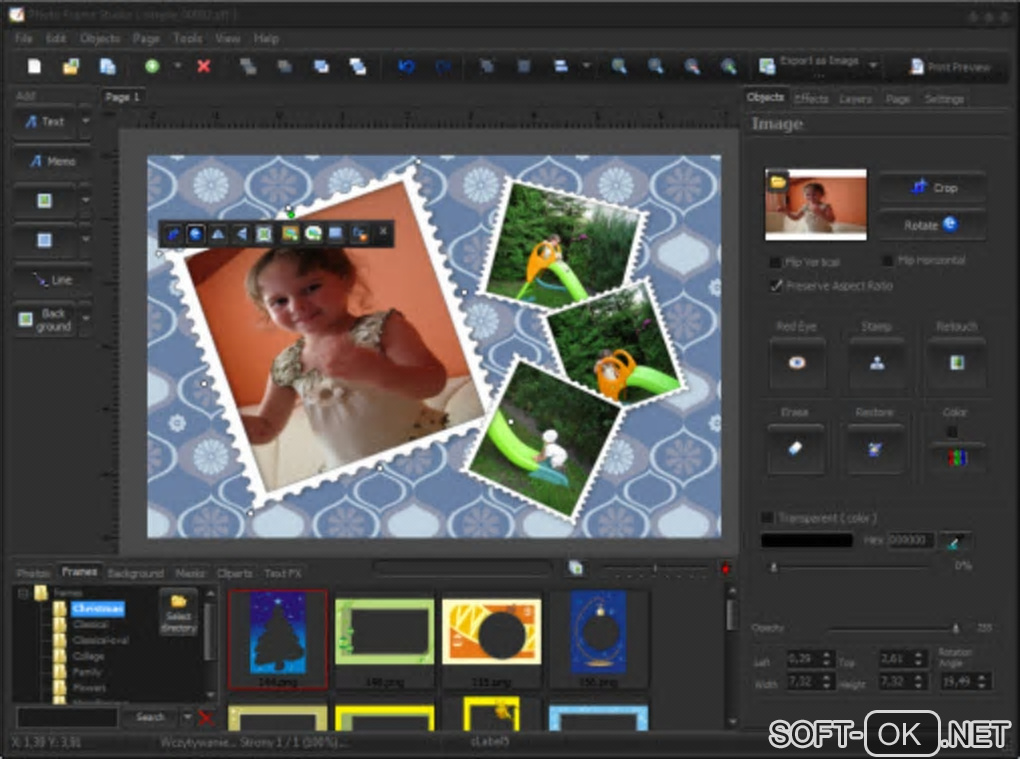Viewport: 1020px width, 759px height.
Task: Click the Line add button
Action: pos(52,280)
